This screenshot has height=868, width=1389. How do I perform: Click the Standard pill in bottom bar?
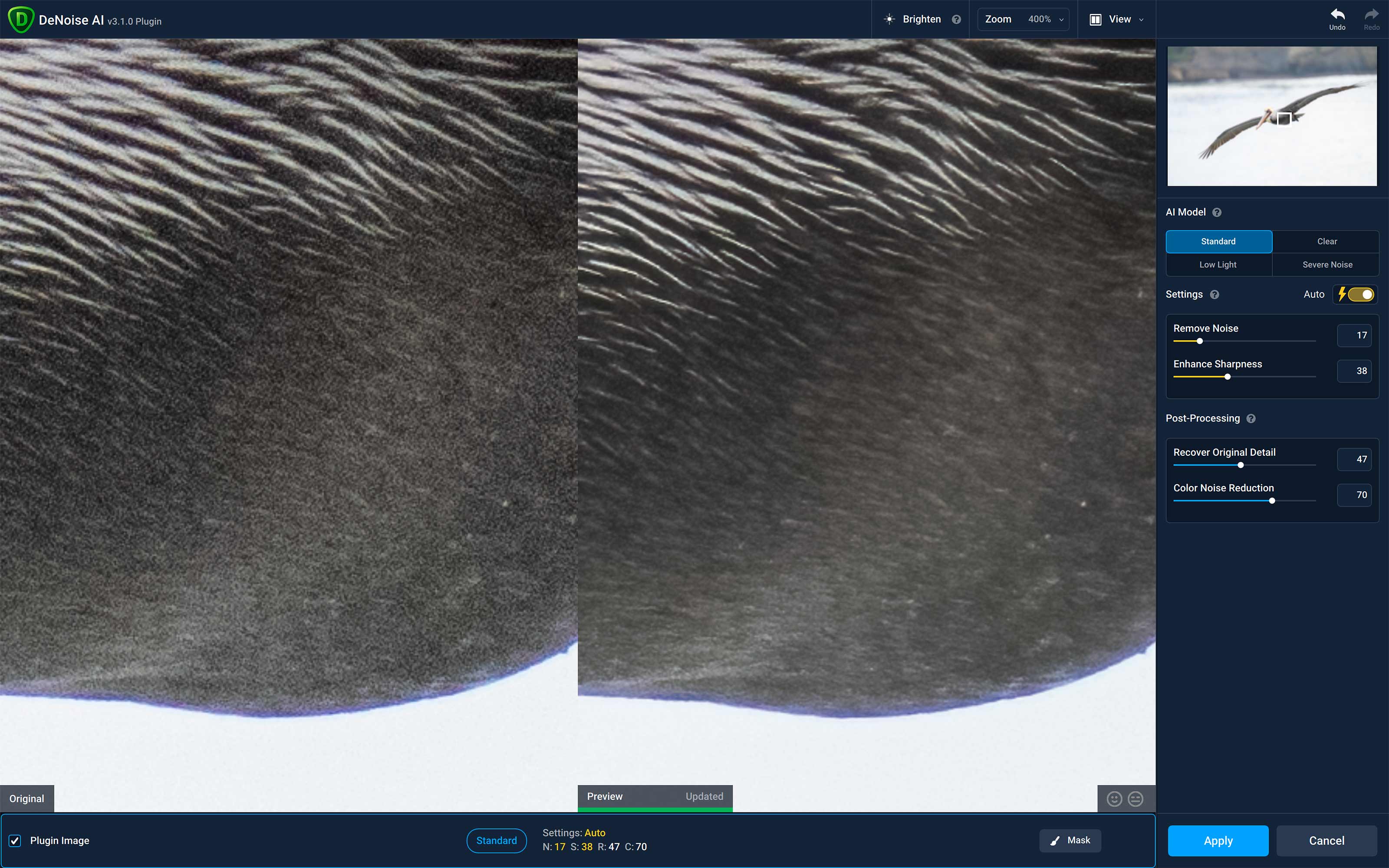(497, 841)
